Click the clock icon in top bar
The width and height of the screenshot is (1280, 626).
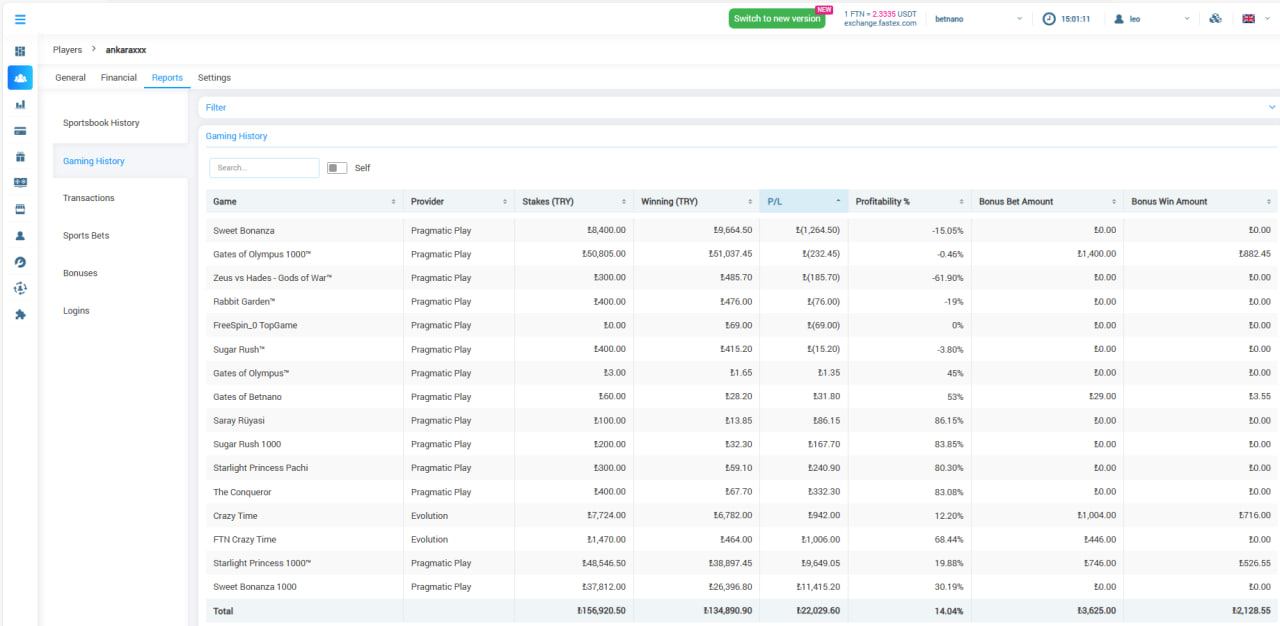[1049, 19]
